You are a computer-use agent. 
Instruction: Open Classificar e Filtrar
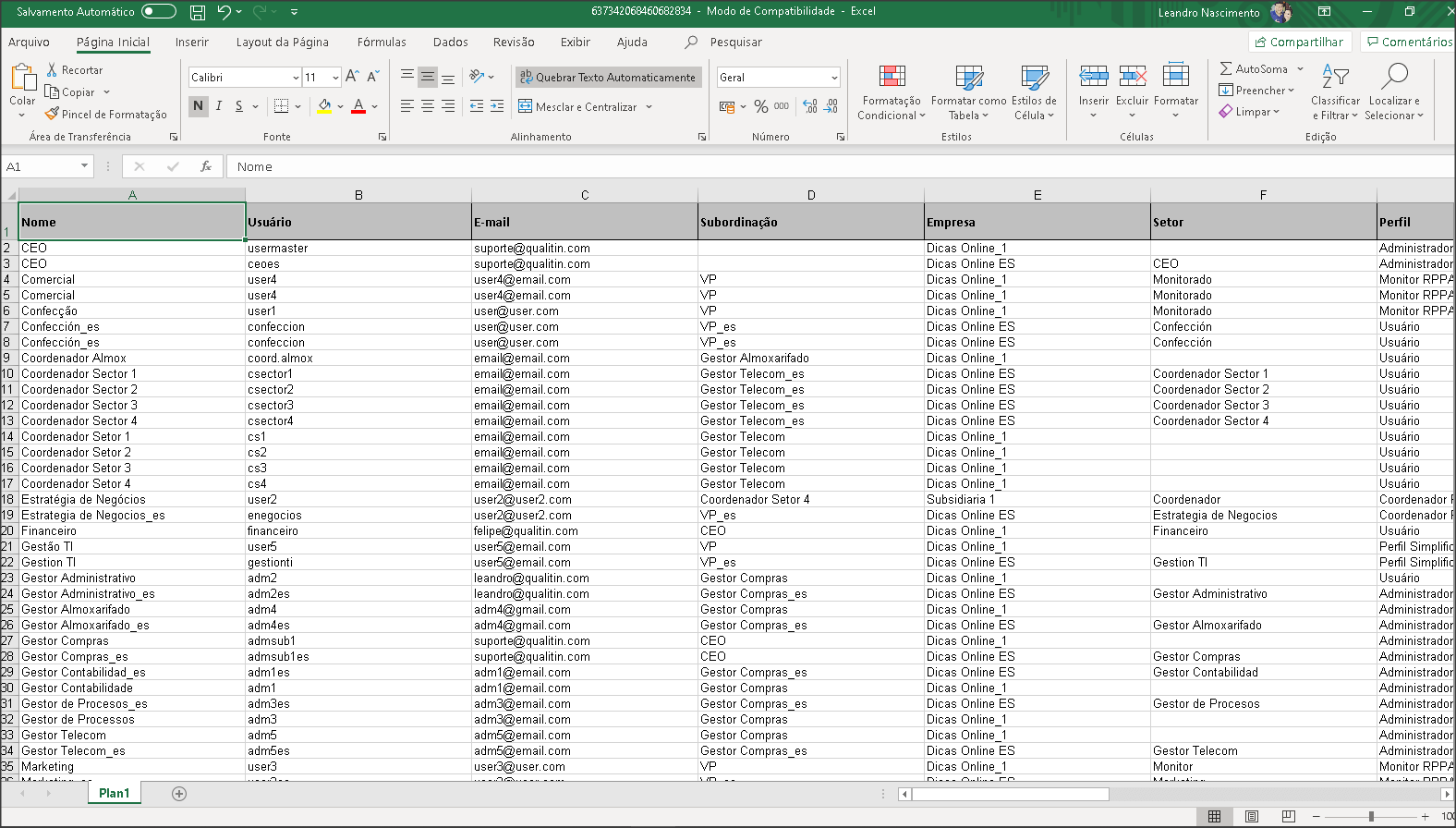[1335, 91]
